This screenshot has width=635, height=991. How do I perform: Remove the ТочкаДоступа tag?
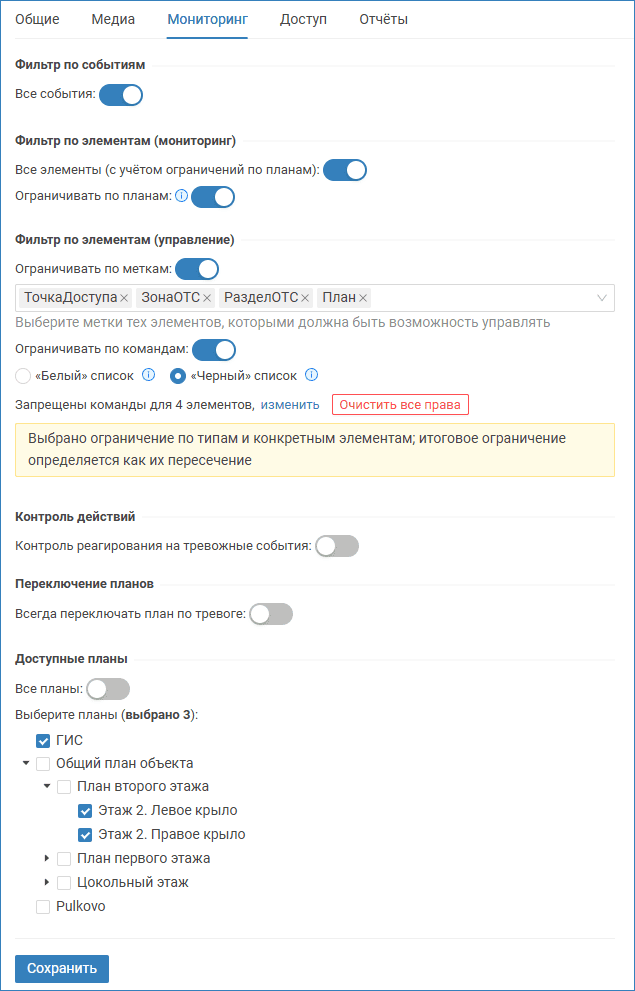[124, 298]
